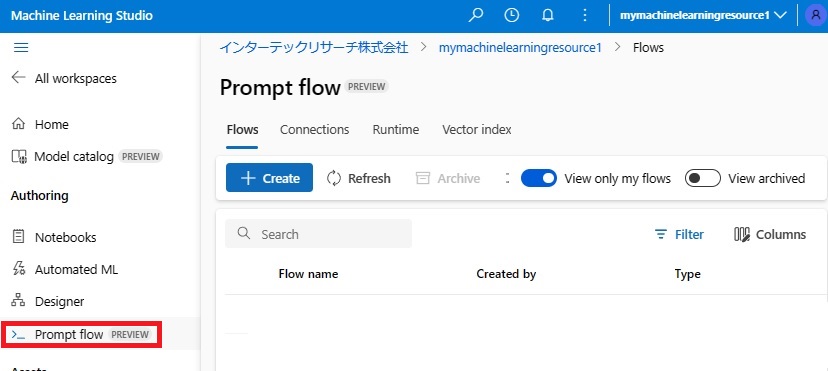Switch to the Flows tab

[x=242, y=130]
